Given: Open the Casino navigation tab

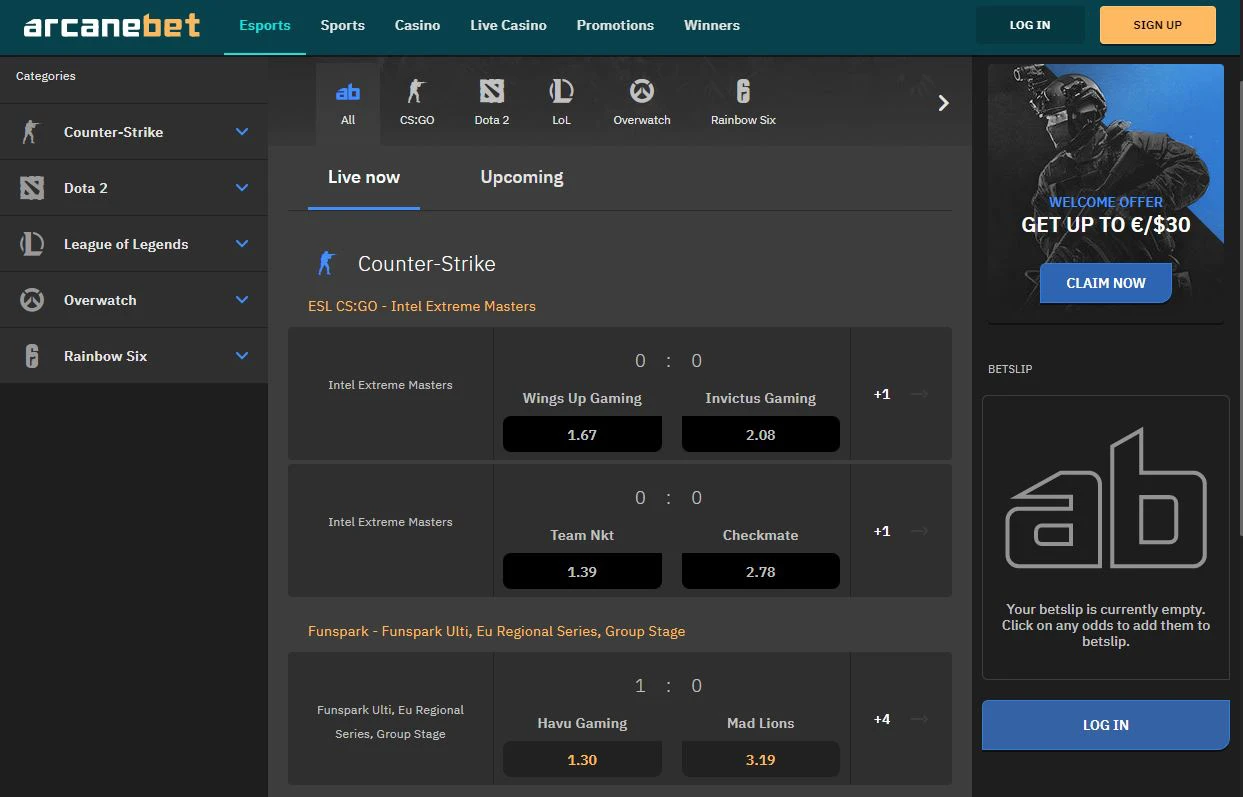Looking at the screenshot, I should 418,25.
